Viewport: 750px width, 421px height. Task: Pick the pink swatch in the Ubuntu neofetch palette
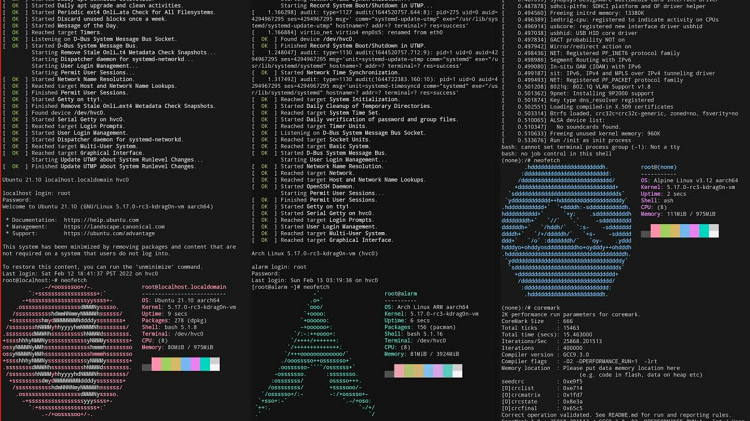click(156, 364)
